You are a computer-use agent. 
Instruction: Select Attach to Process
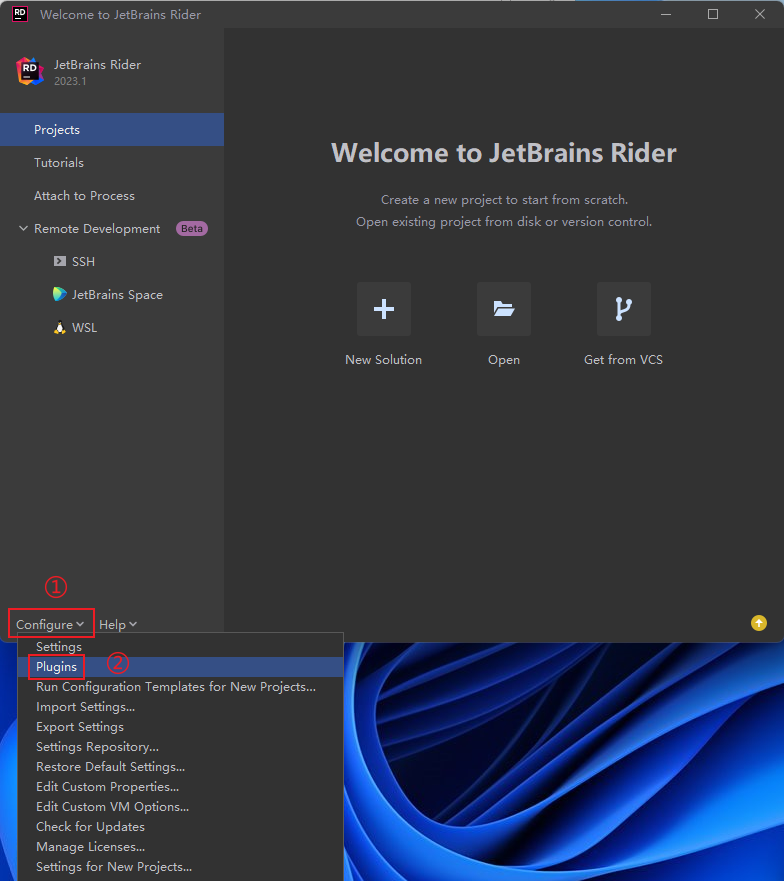pyautogui.click(x=112, y=196)
